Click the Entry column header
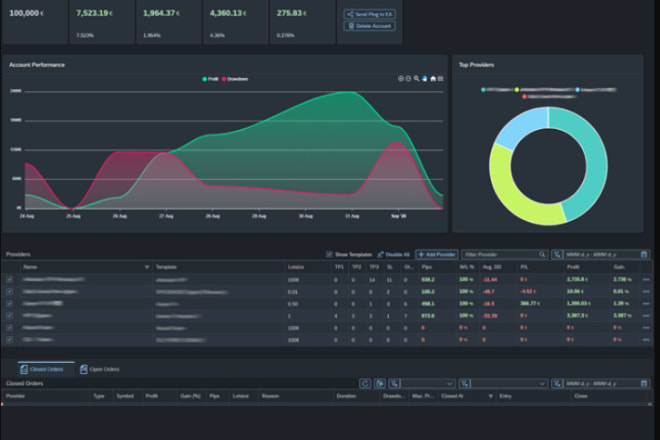This screenshot has height=440, width=660. 505,396
